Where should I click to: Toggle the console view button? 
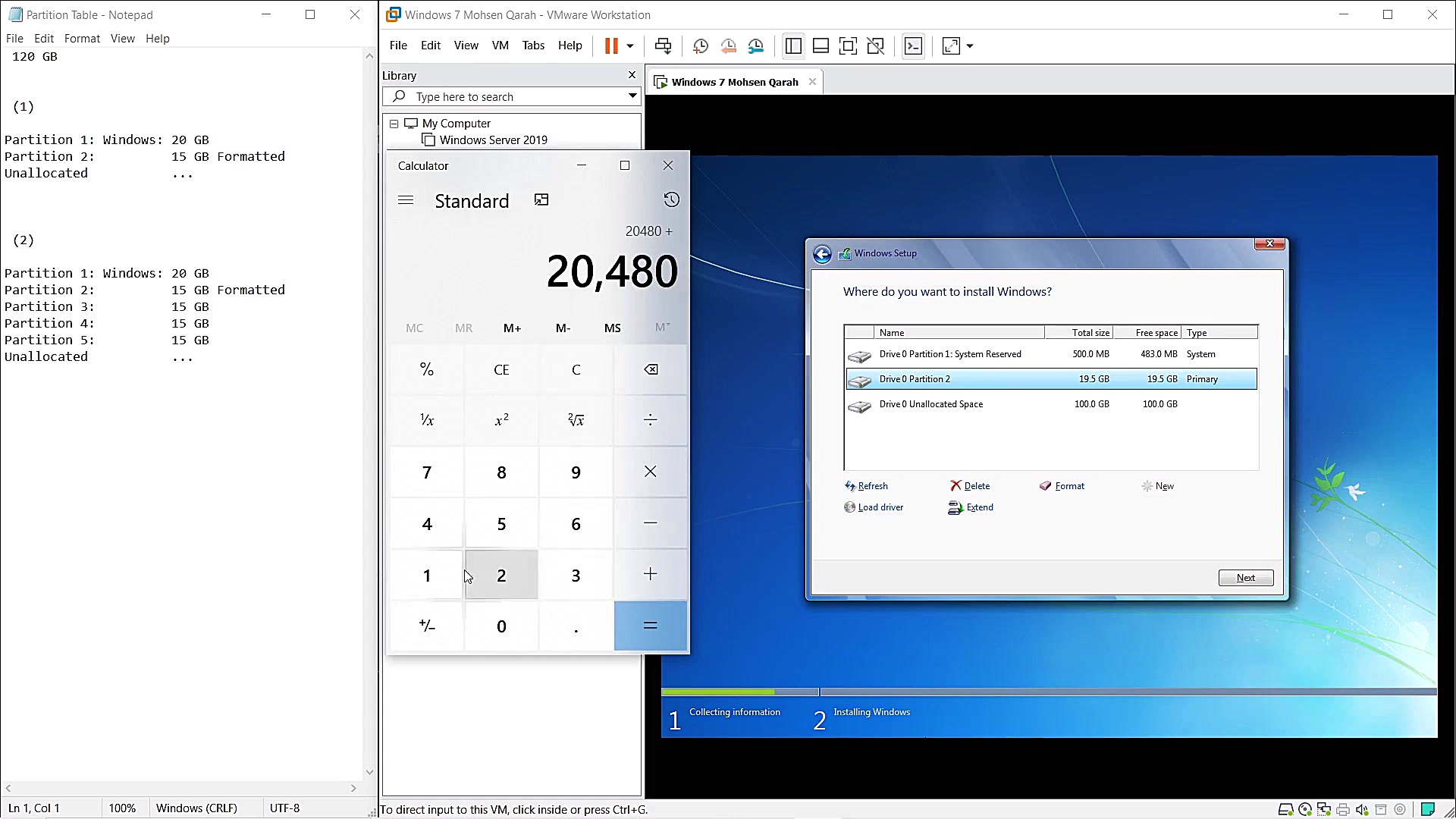tap(913, 46)
